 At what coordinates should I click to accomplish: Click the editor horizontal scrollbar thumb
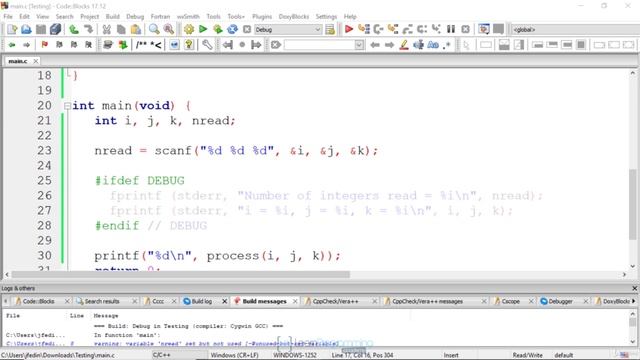(180, 275)
